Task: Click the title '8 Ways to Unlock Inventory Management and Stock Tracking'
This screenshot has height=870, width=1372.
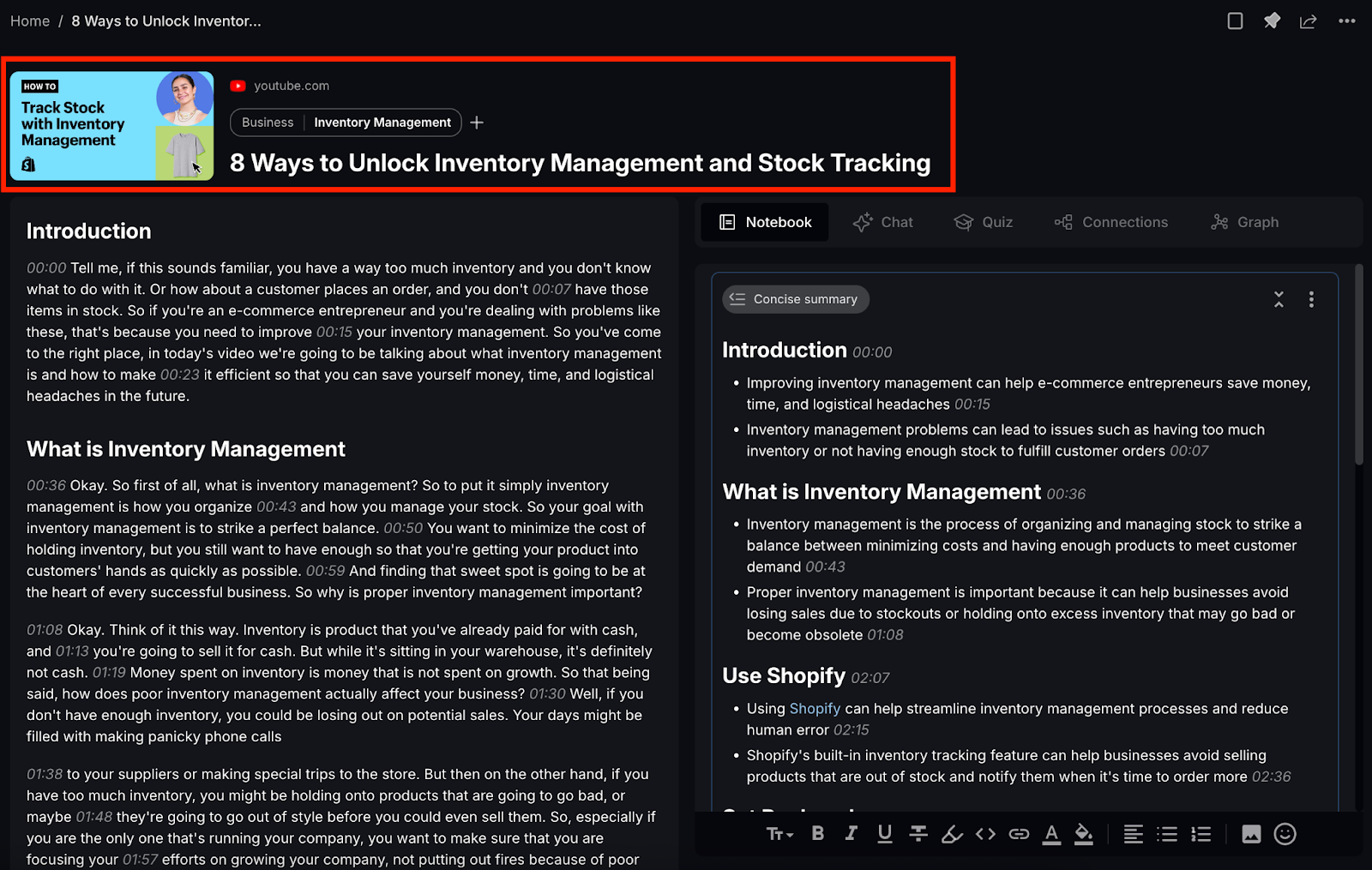Action: 580,163
